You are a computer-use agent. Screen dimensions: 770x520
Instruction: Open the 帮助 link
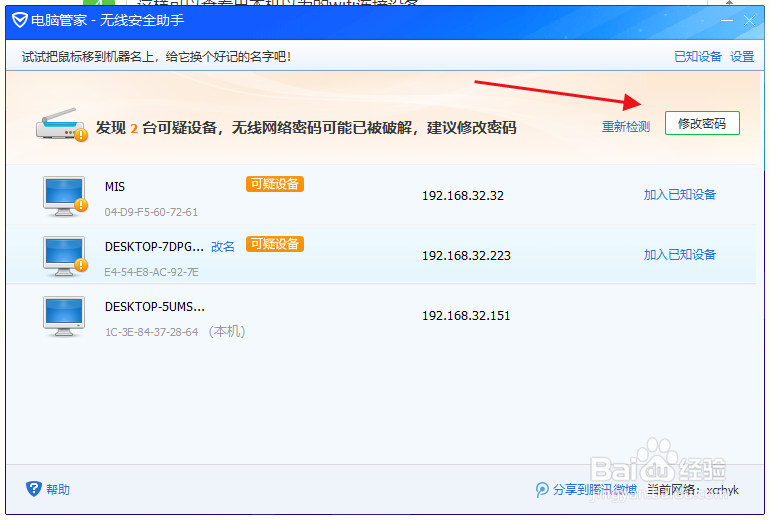pos(58,490)
